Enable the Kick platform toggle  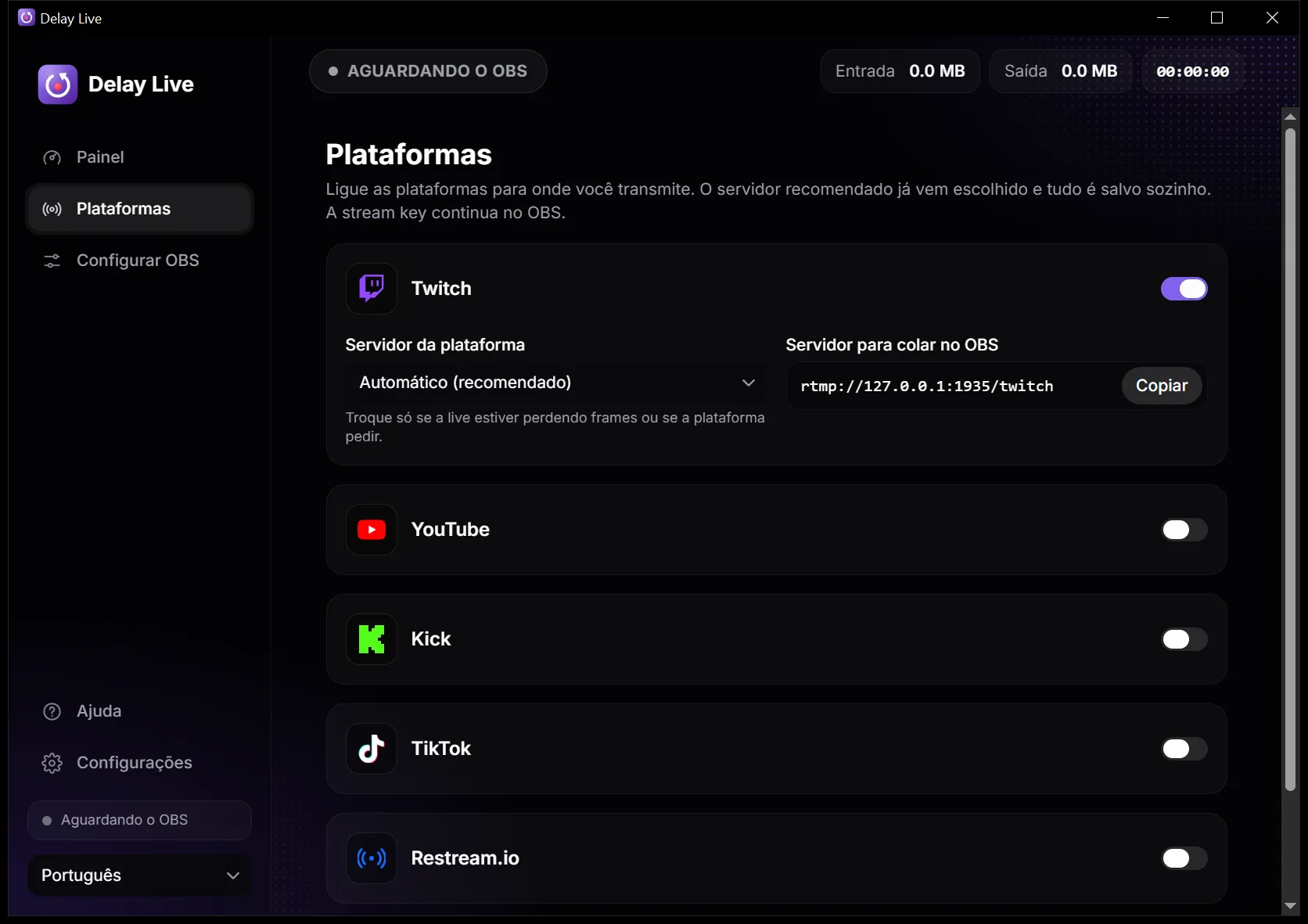pyautogui.click(x=1184, y=639)
